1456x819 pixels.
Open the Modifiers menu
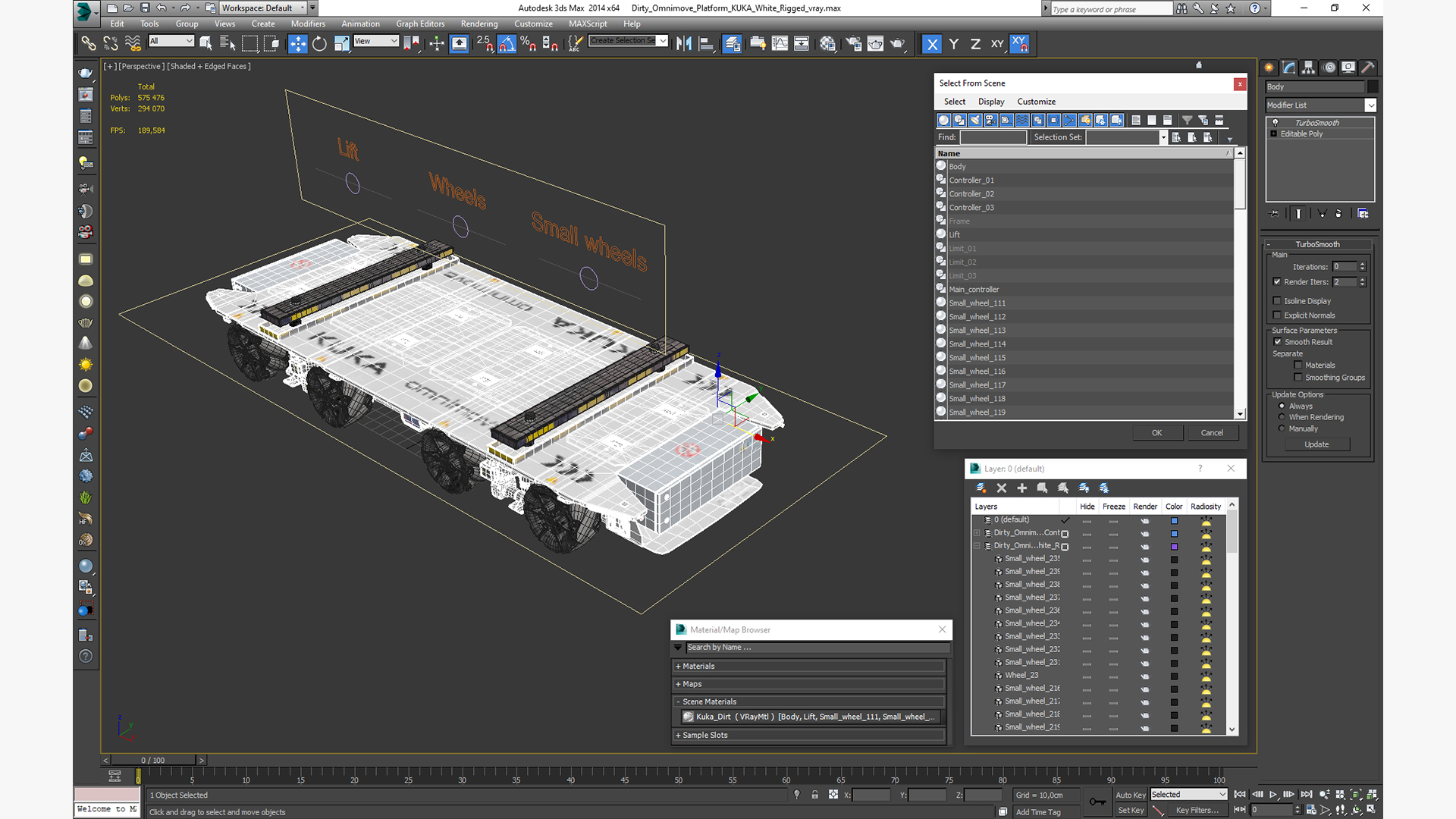(308, 24)
